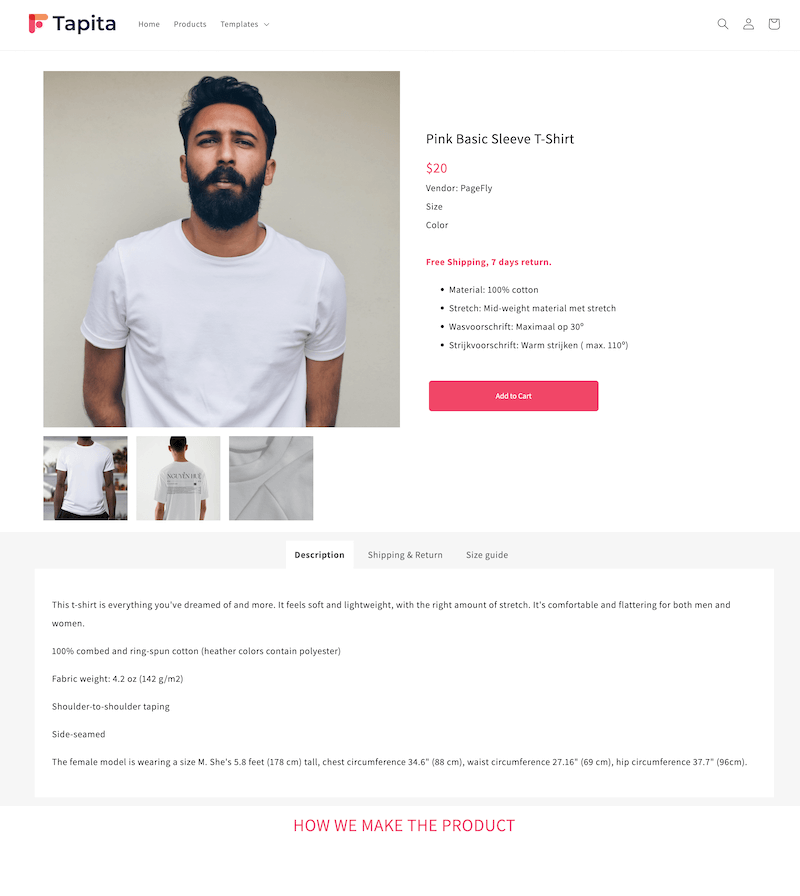This screenshot has width=800, height=896.
Task: Open the Products menu item
Action: coord(190,24)
